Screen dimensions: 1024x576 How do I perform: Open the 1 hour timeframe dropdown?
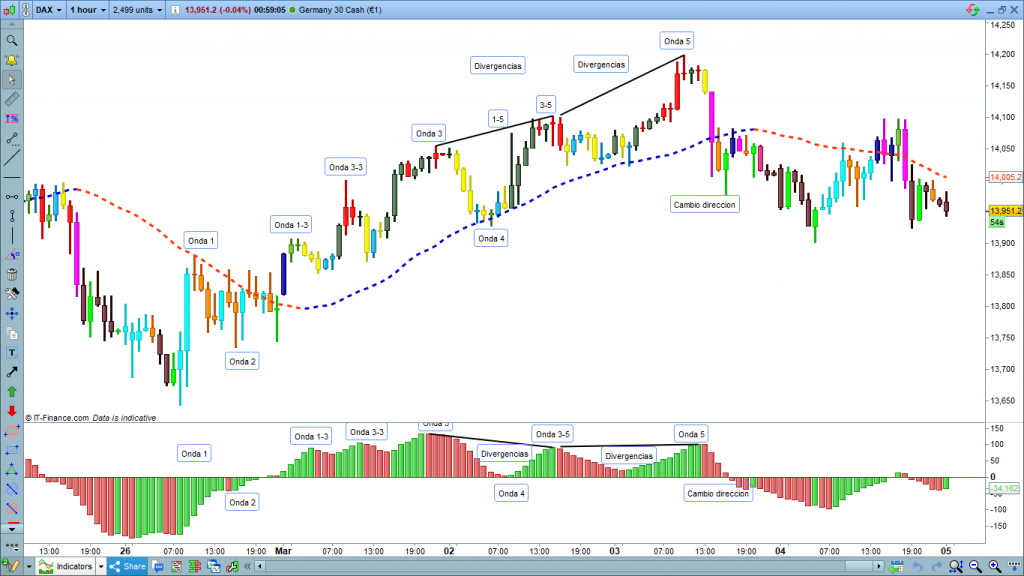[x=87, y=9]
